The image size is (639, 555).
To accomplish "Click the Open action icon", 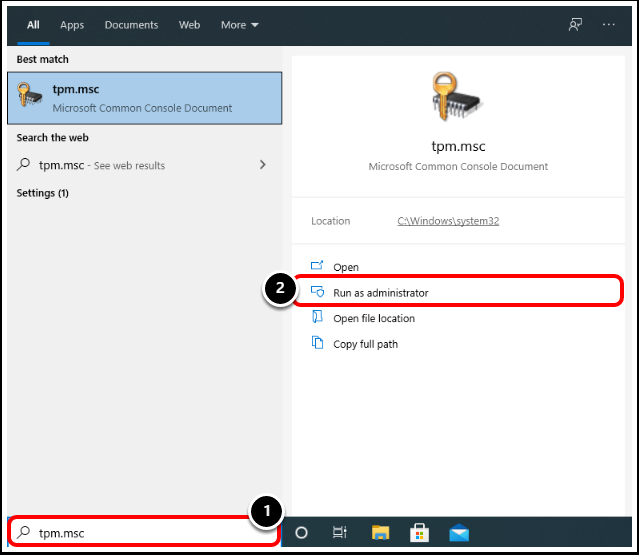I will coord(317,266).
